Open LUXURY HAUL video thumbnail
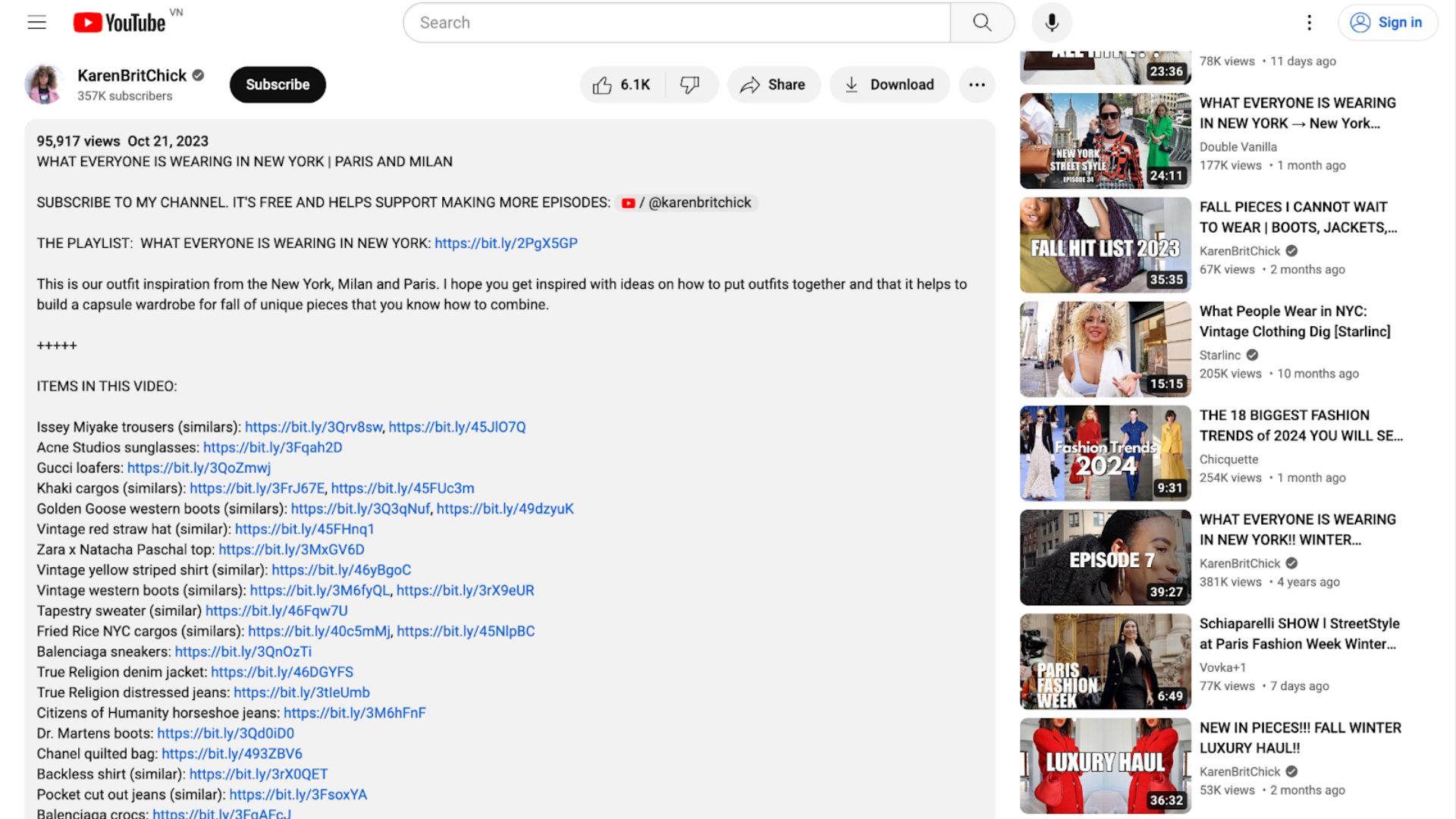 tap(1105, 766)
